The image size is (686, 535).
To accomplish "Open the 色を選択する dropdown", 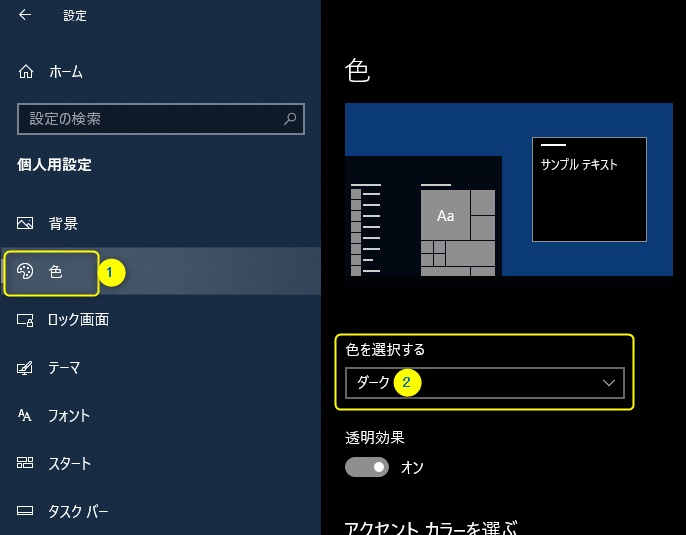I will (x=484, y=383).
